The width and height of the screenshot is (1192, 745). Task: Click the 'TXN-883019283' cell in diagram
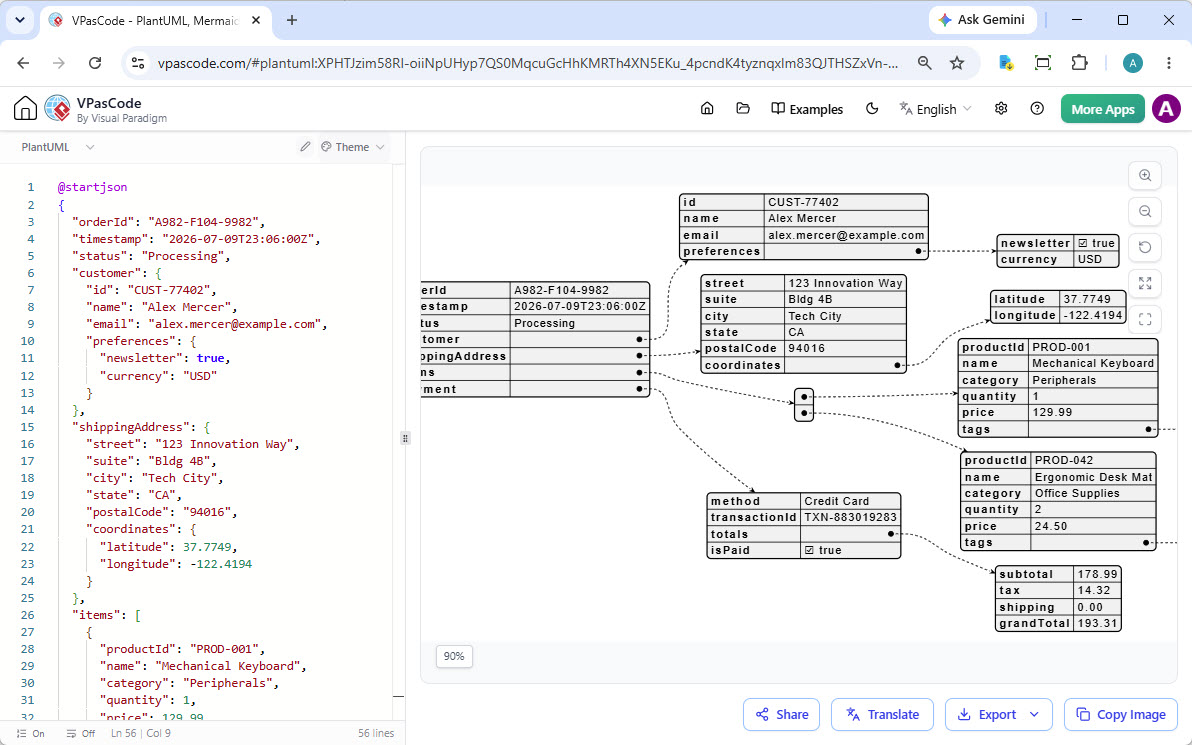point(851,518)
